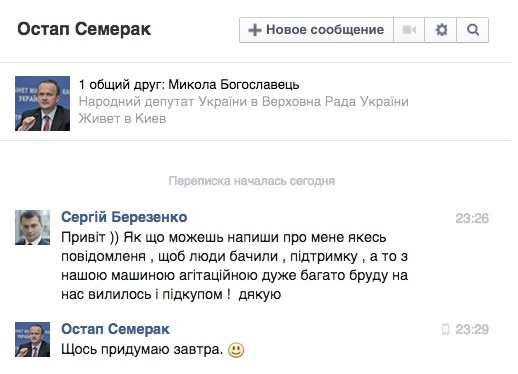
Task: Click Остап Семерак small avatar in reply
Action: (x=32, y=339)
